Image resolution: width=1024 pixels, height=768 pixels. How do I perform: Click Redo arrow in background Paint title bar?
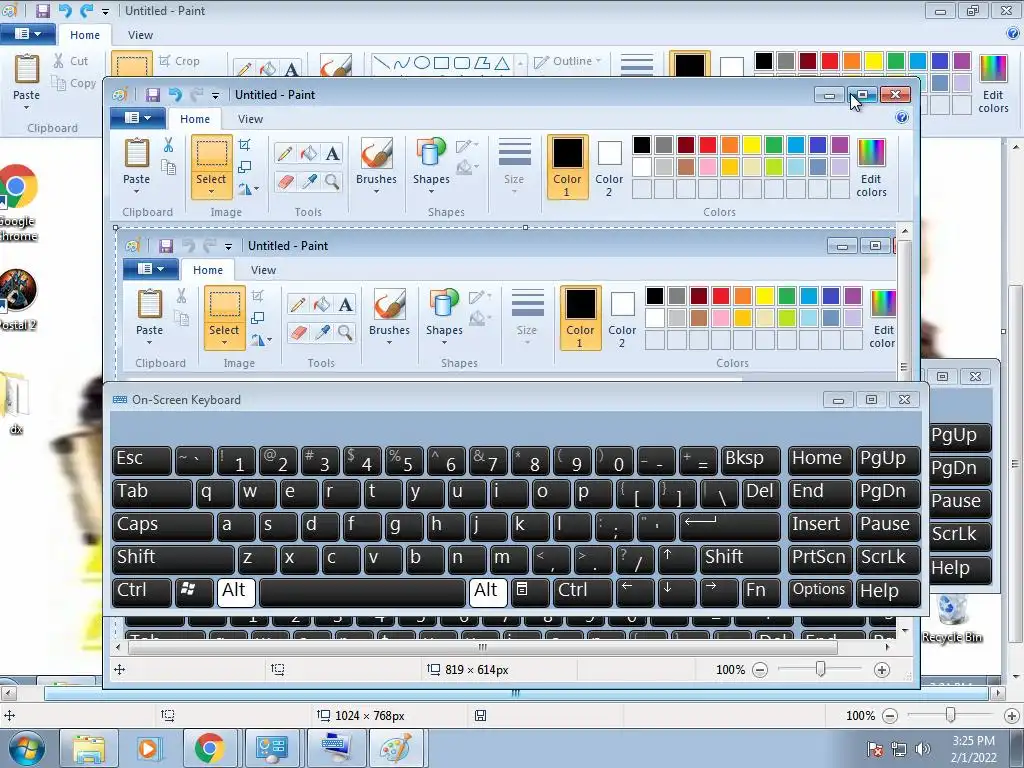[86, 10]
